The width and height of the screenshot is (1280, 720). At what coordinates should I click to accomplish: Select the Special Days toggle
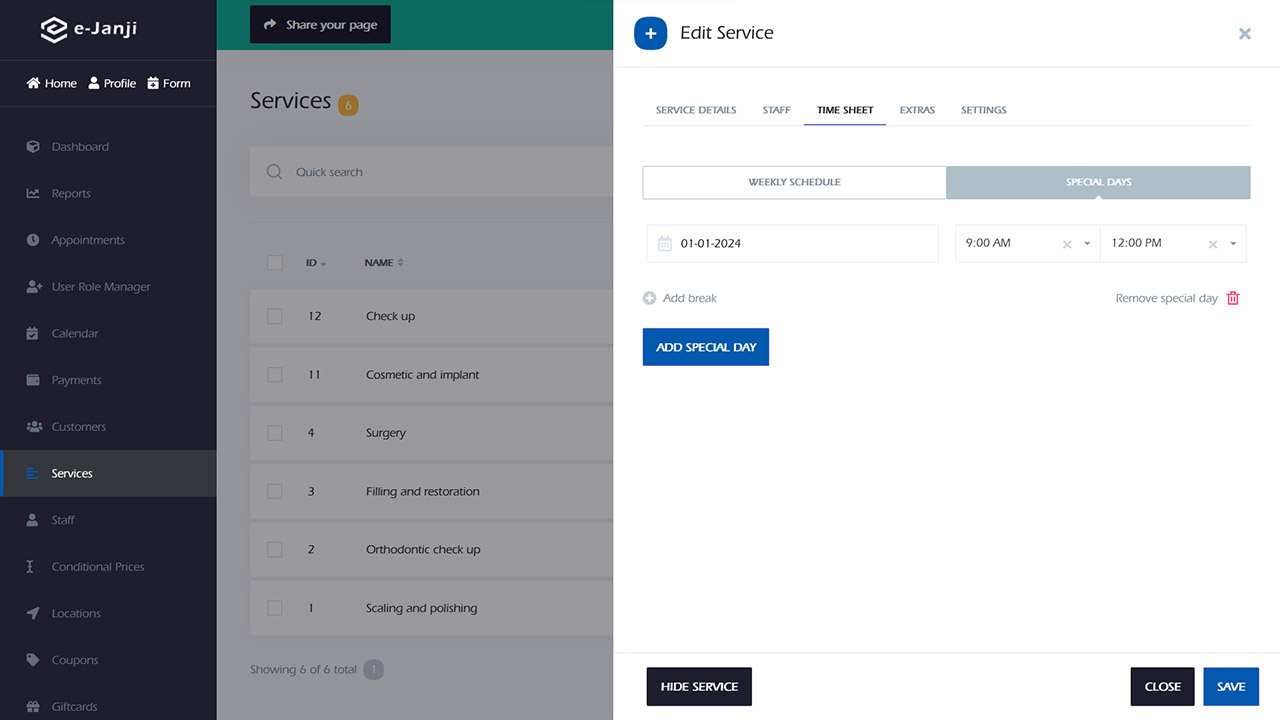(x=1098, y=182)
